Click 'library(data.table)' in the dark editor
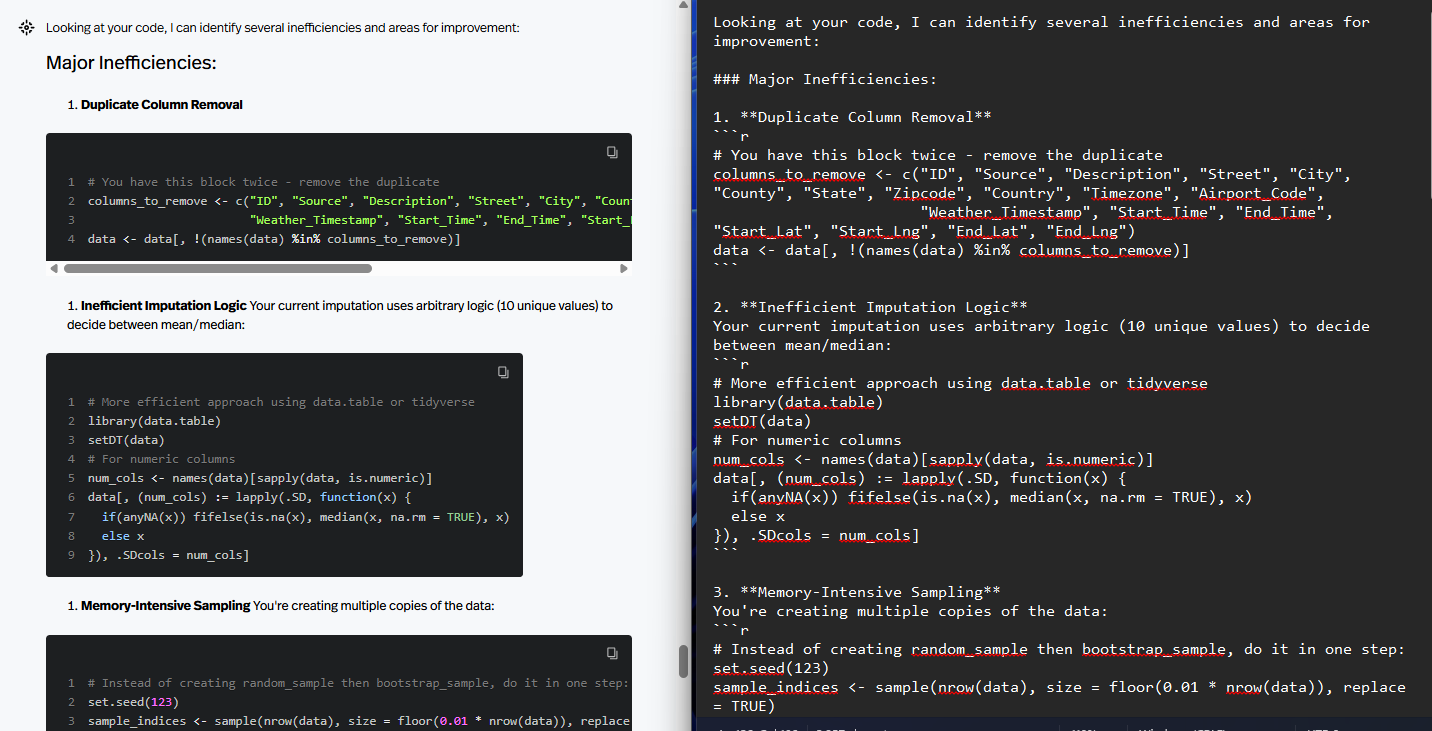 coord(798,402)
